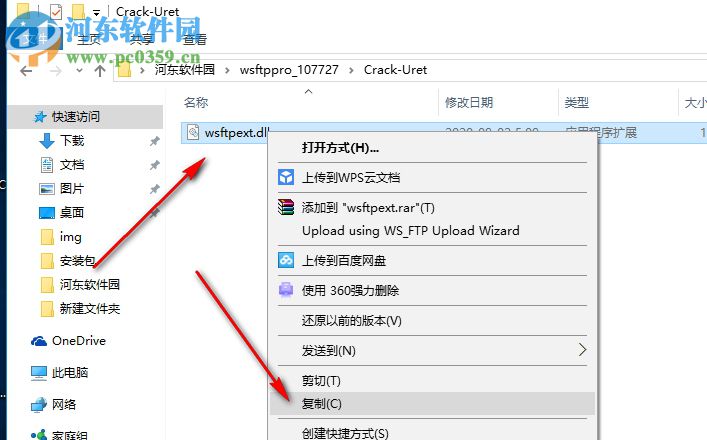Open OneDrive in the sidebar
The height and width of the screenshot is (440, 707).
point(78,341)
